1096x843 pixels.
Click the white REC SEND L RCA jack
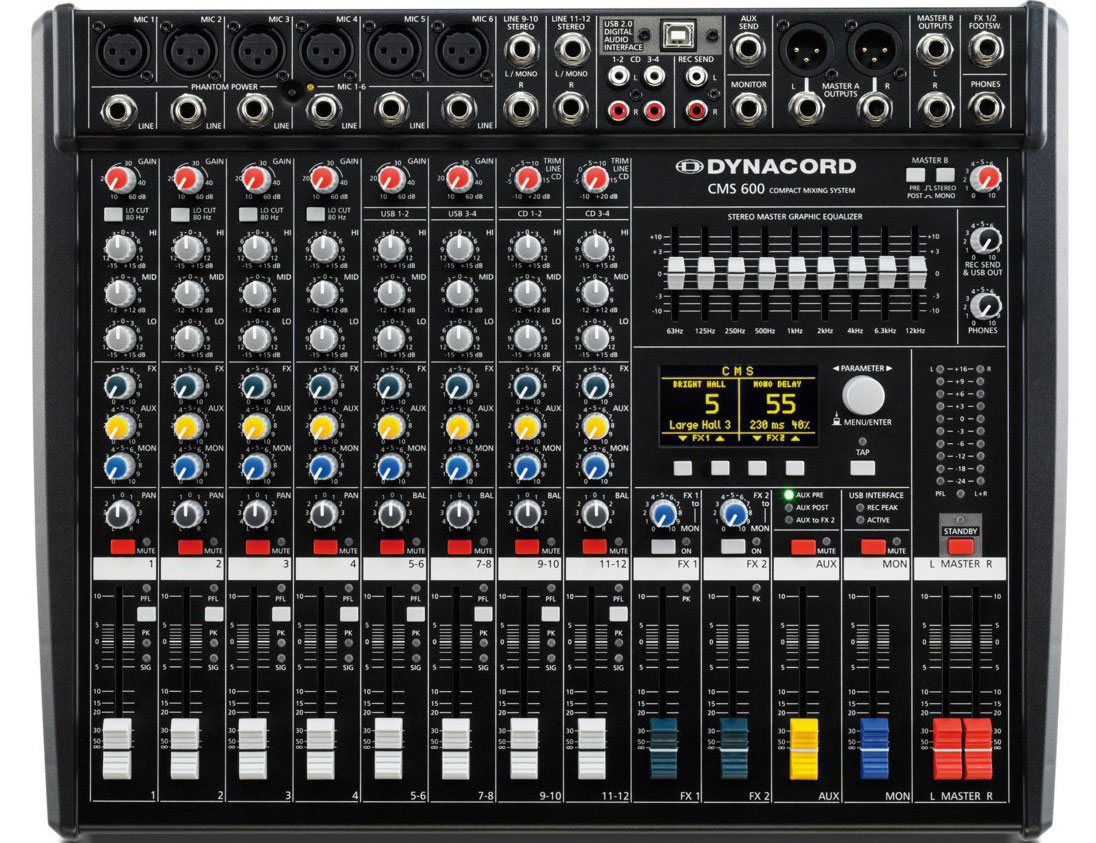[x=695, y=75]
